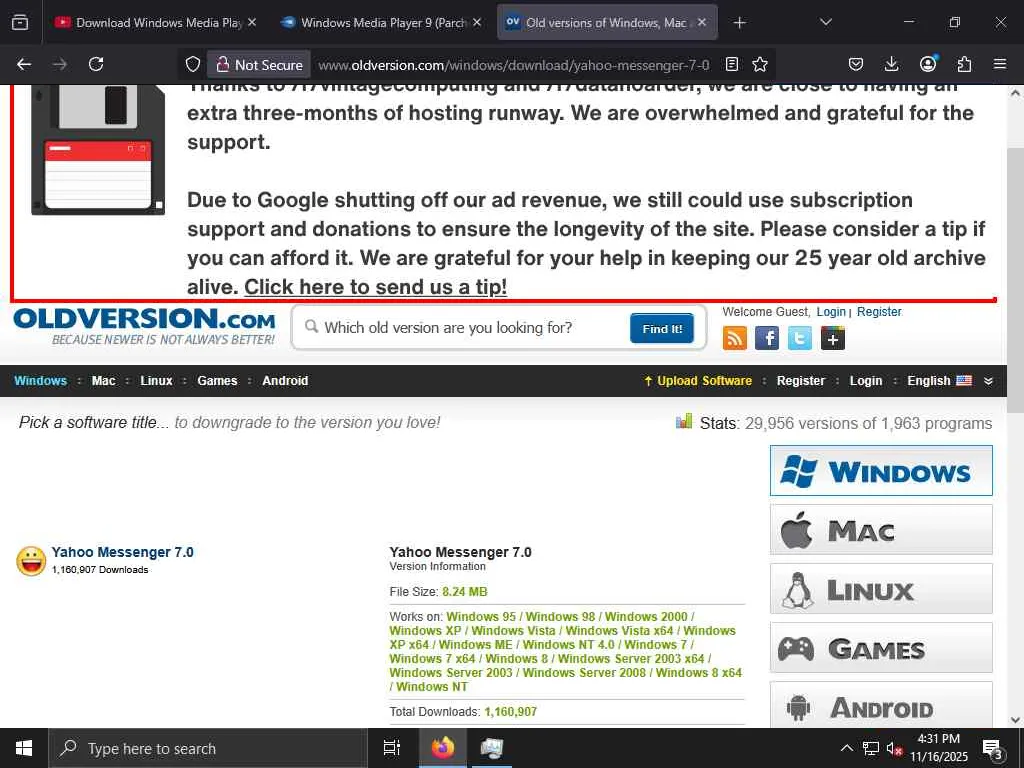
Task: Click the Not Secure site info button
Action: click(x=259, y=65)
